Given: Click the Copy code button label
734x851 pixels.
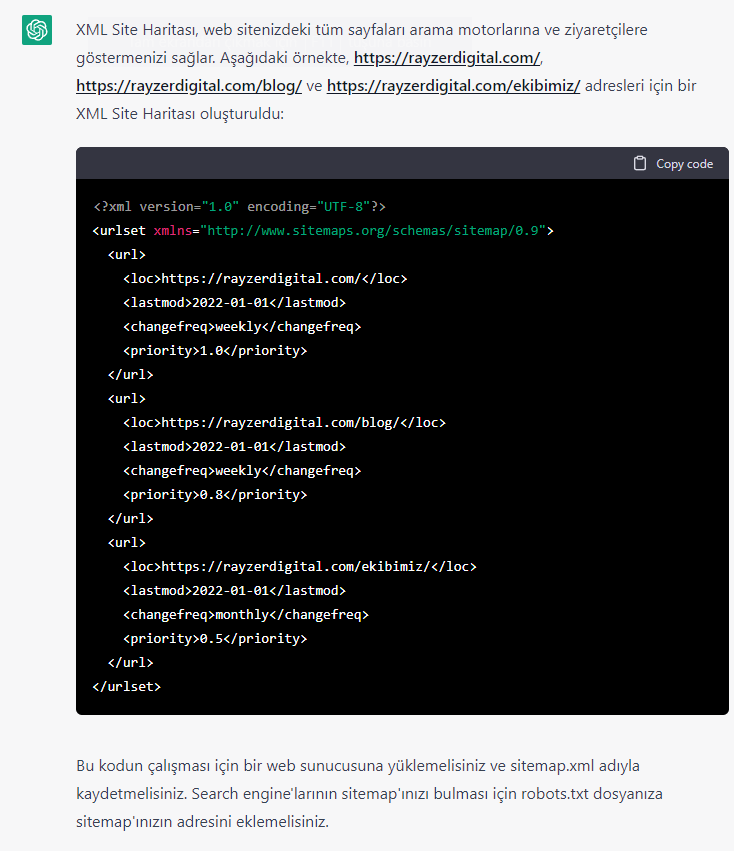Looking at the screenshot, I should point(684,164).
